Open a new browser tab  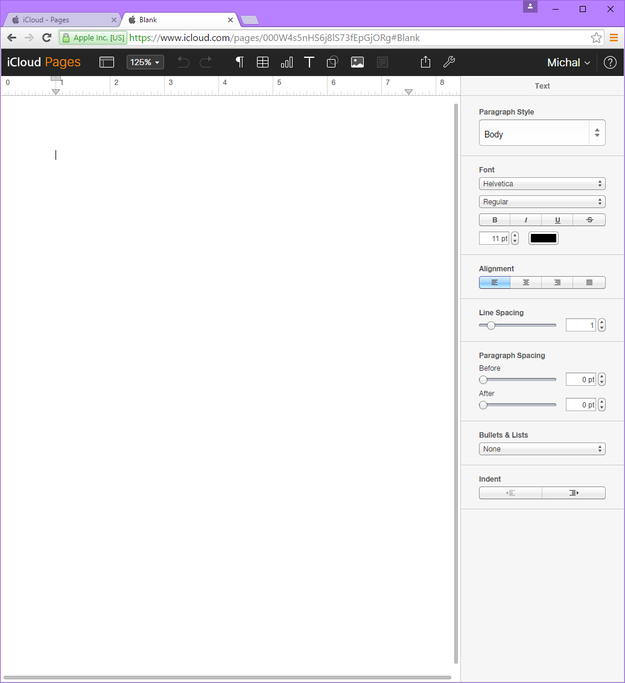point(250,20)
